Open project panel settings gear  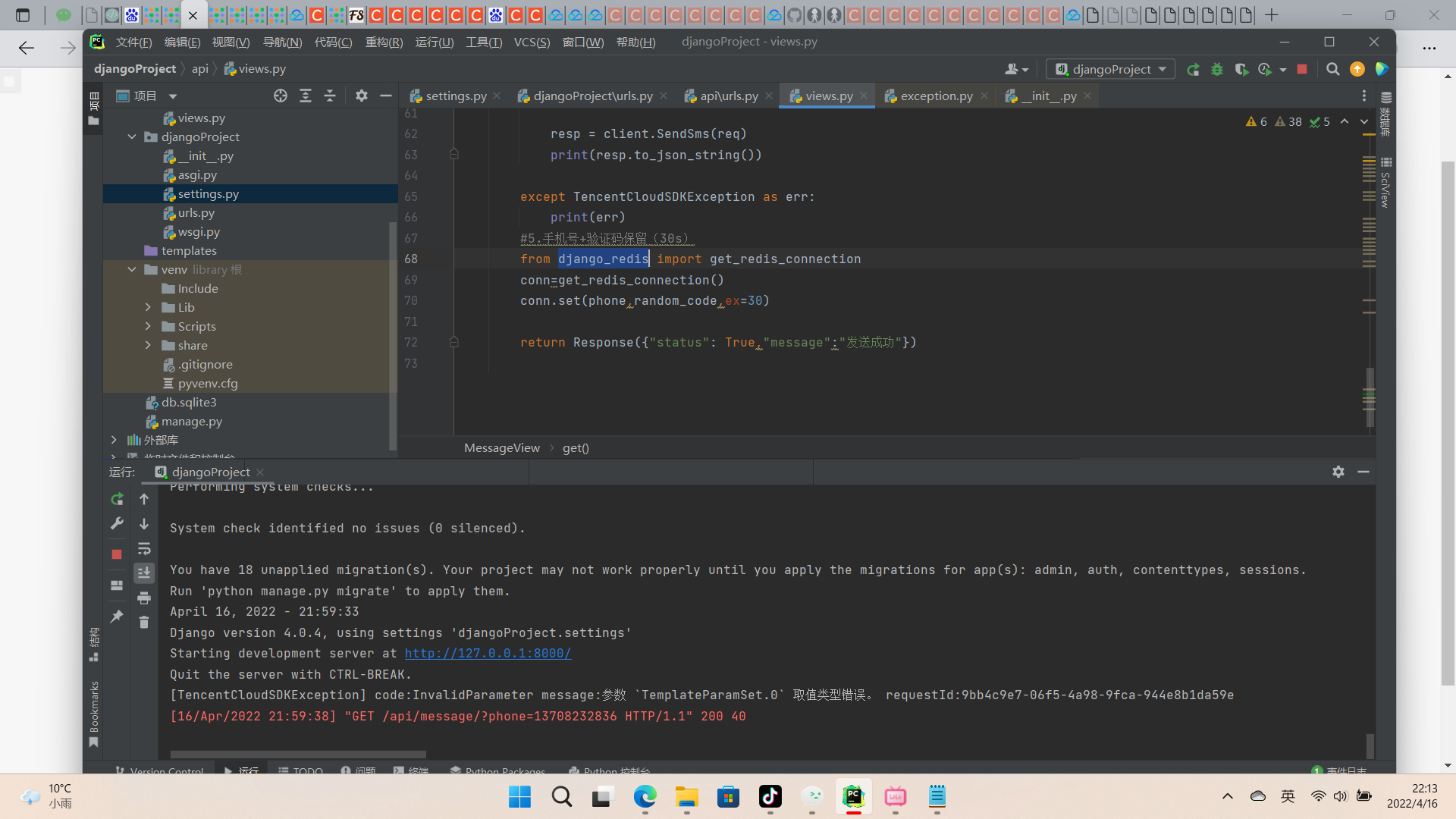coord(362,96)
